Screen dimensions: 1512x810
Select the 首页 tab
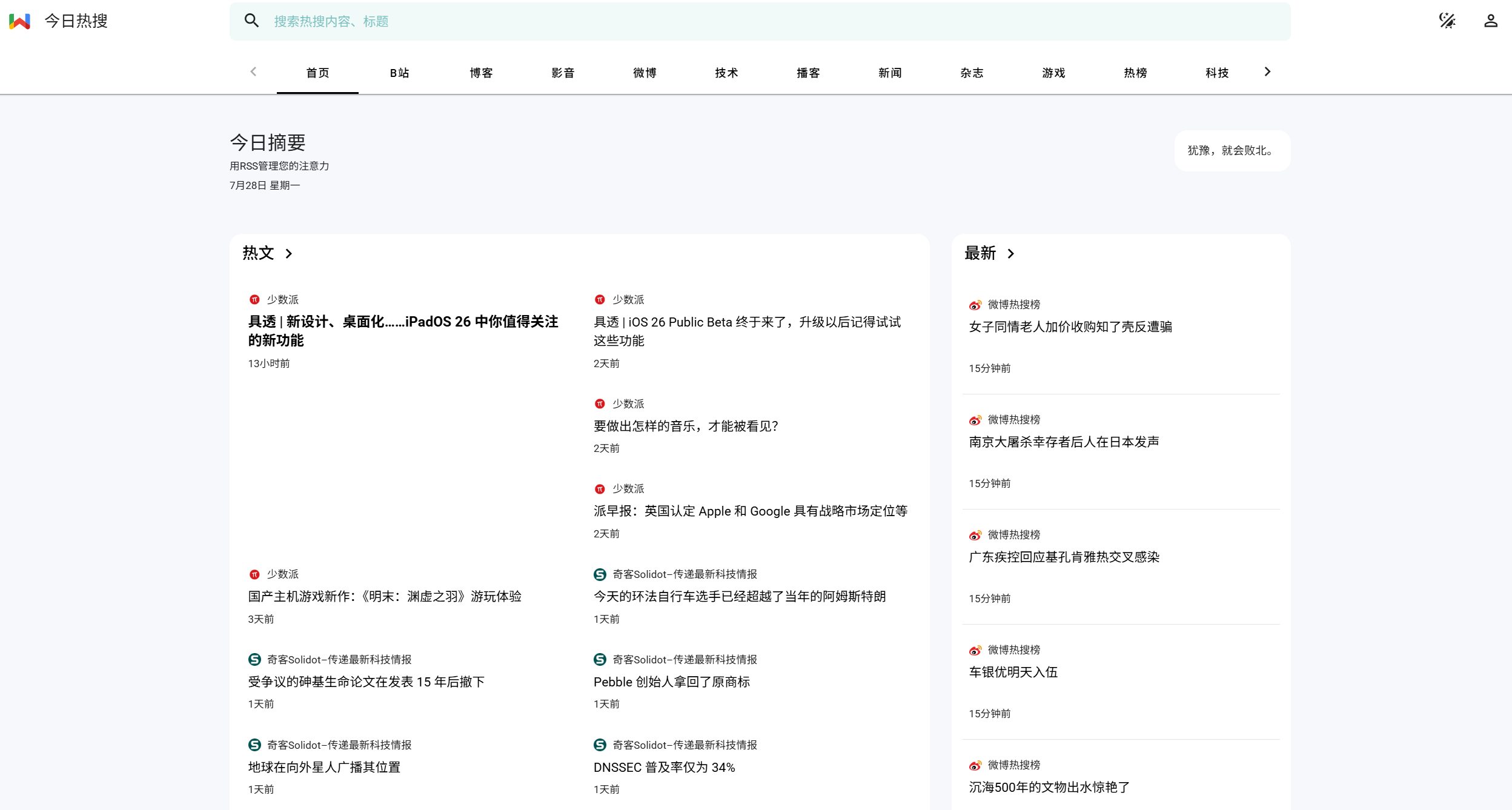317,73
